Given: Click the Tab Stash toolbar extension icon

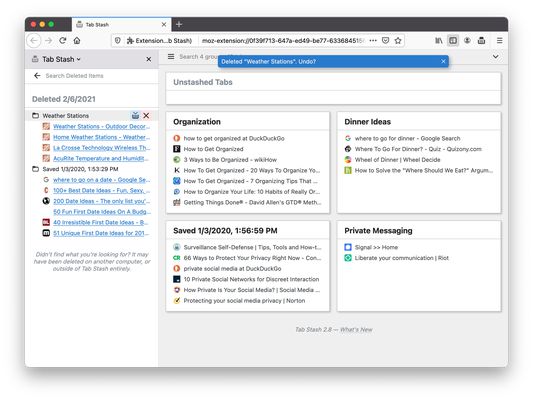Looking at the screenshot, I should 481,40.
